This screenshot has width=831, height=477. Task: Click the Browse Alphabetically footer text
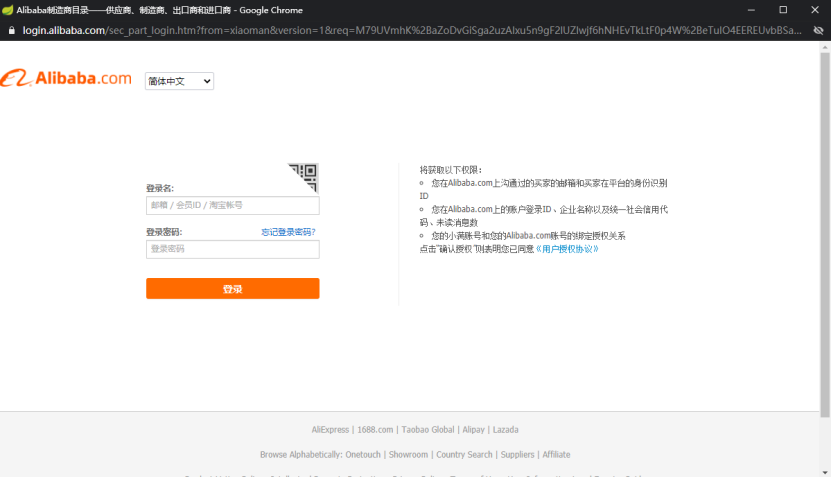coord(301,454)
